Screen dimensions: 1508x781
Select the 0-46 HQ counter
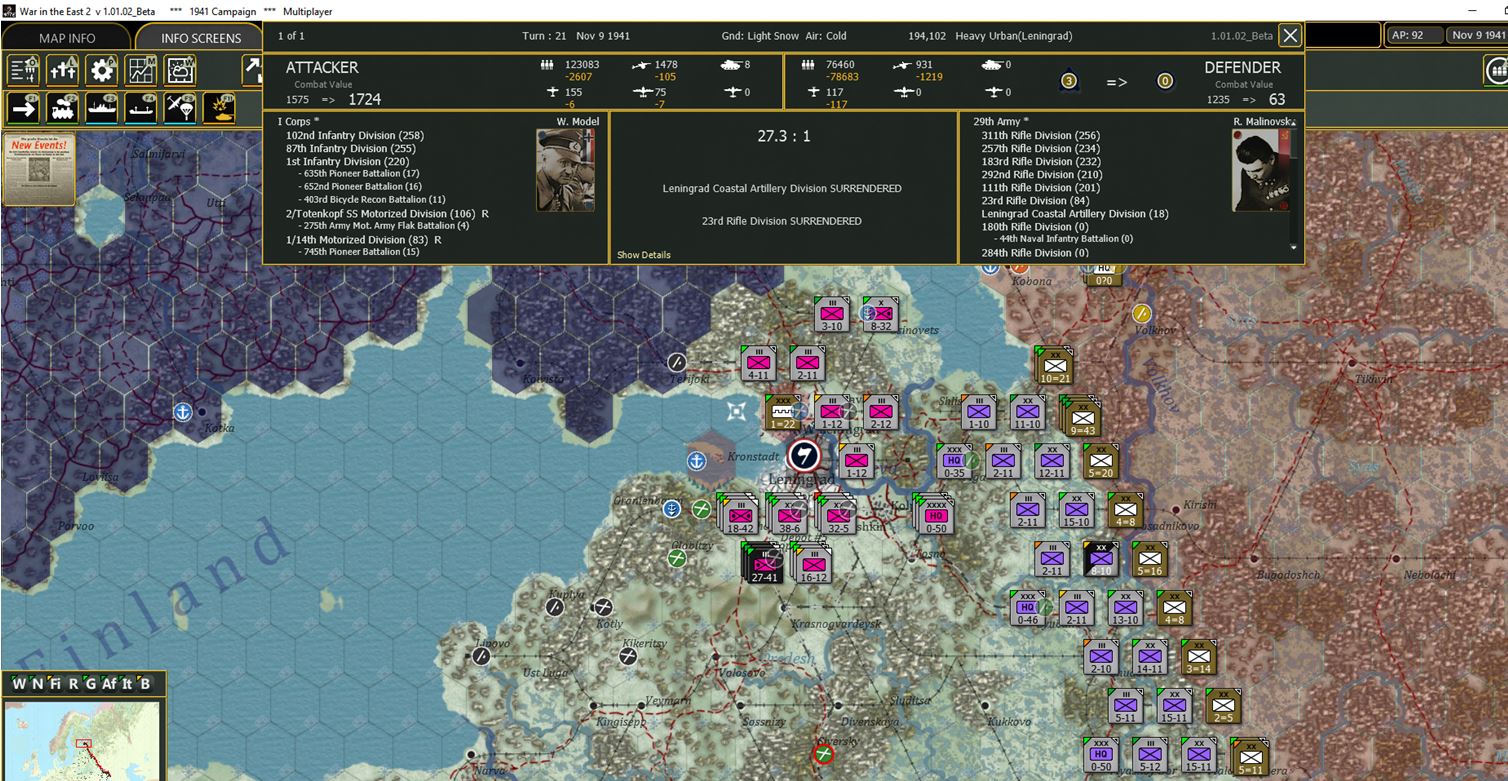1028,608
